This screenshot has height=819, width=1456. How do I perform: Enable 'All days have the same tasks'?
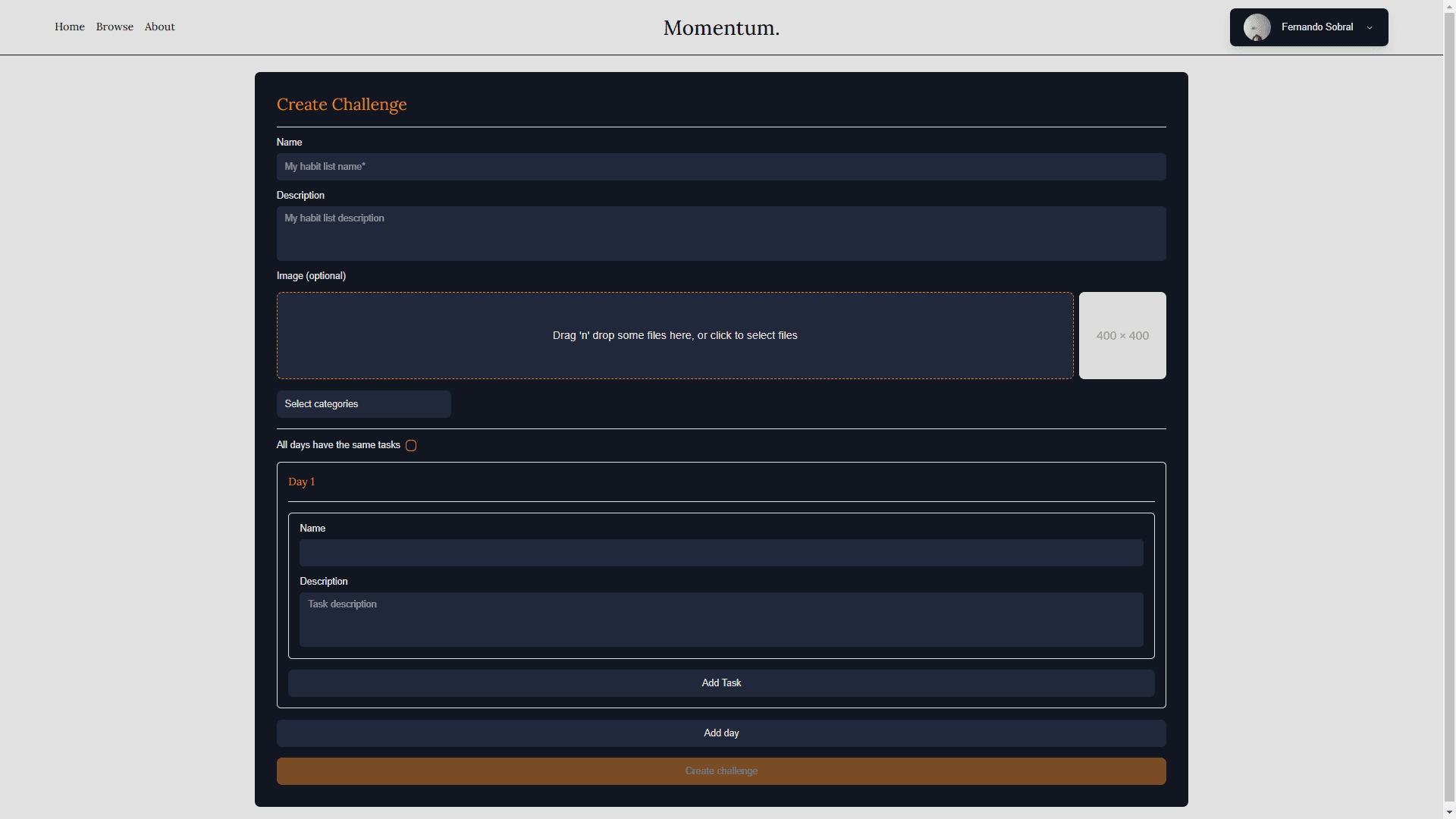click(411, 446)
